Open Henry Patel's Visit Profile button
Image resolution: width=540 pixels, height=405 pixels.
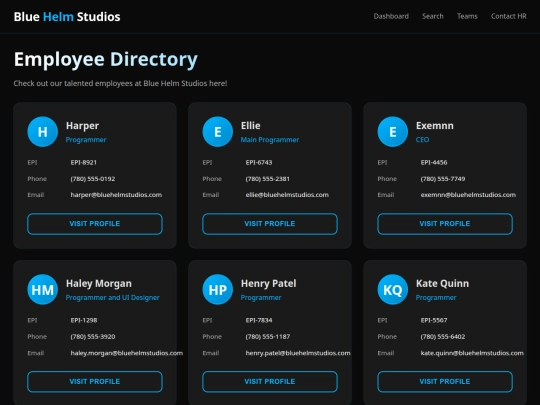[x=270, y=382]
